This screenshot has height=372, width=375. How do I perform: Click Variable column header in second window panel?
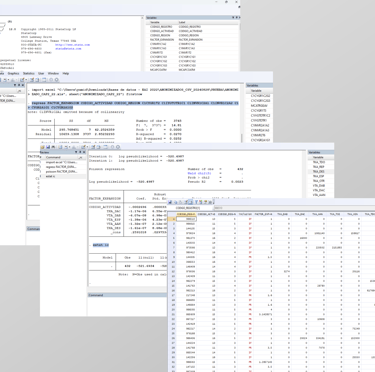(256, 91)
